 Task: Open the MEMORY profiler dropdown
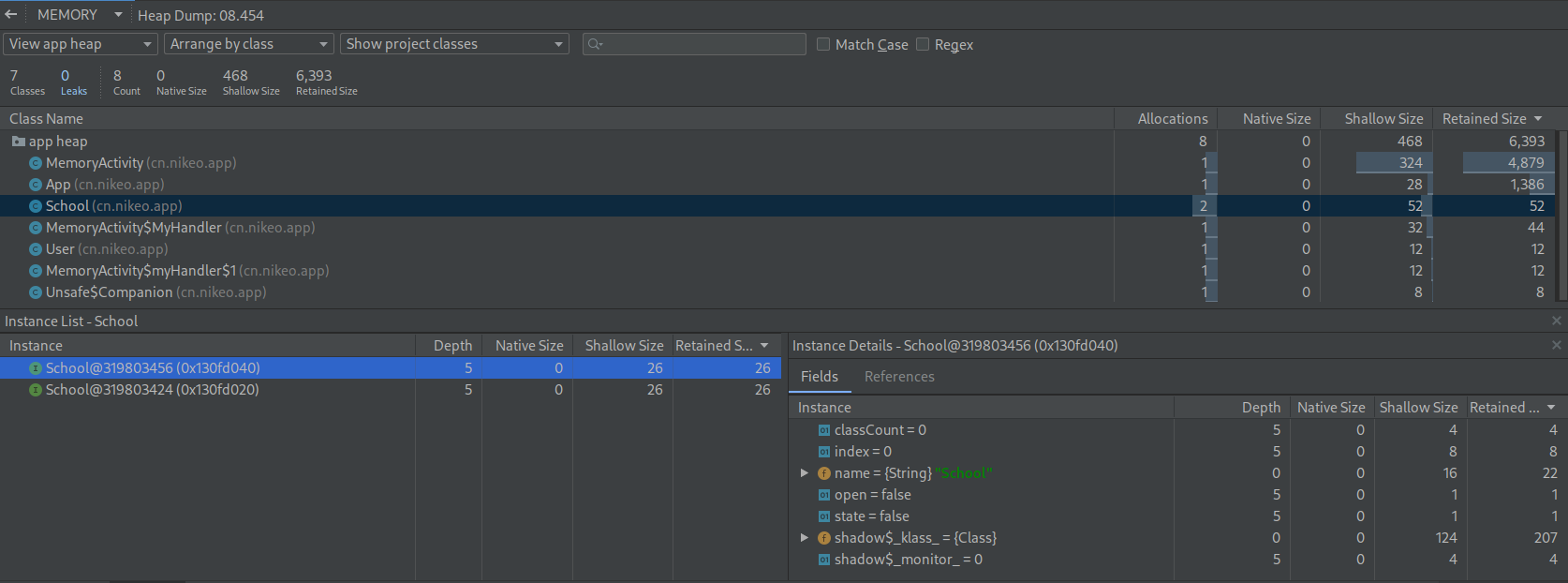coord(80,15)
